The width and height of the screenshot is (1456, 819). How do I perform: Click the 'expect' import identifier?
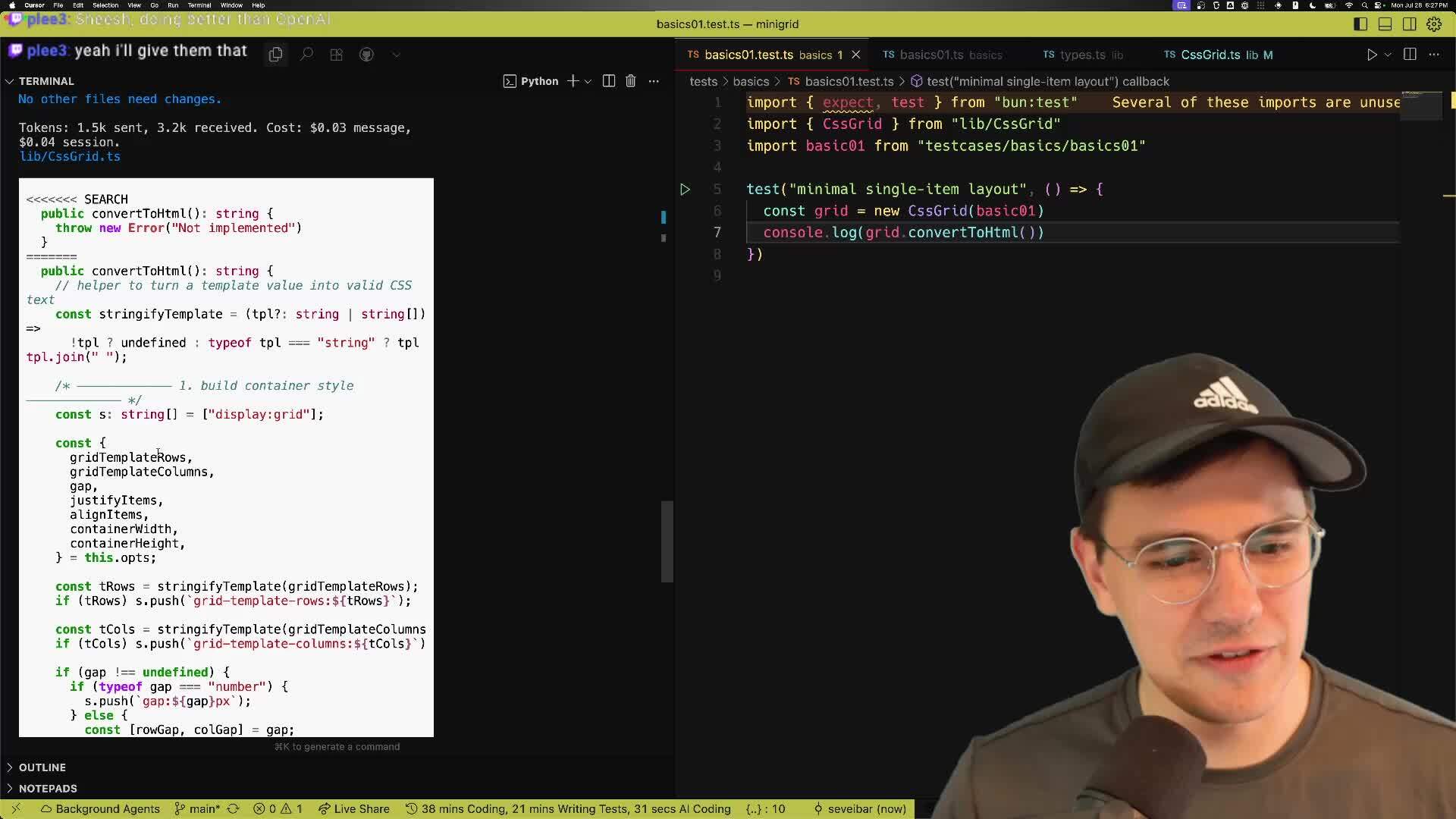848,102
